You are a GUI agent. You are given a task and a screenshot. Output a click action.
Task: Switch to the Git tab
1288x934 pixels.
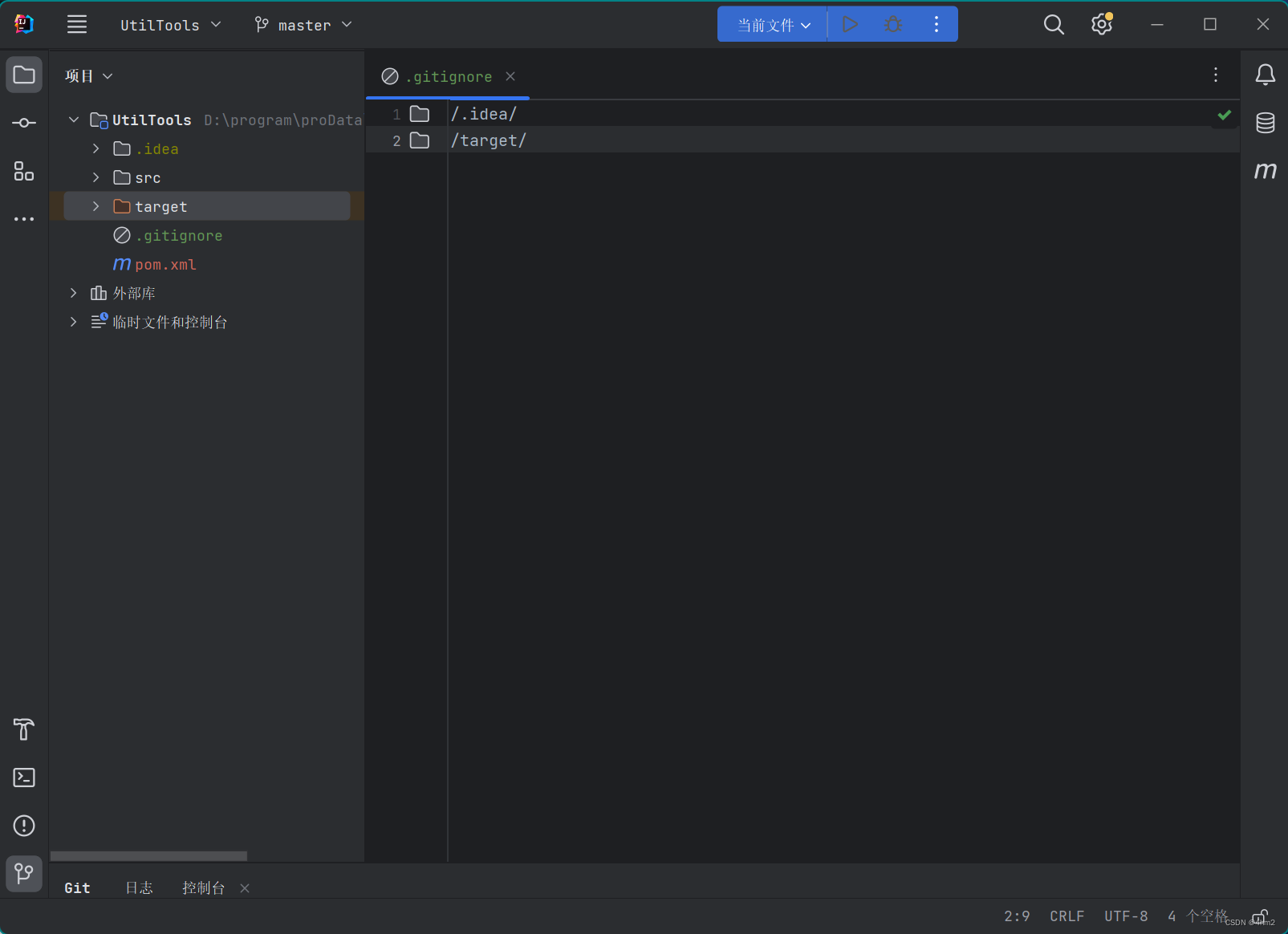pos(77,887)
